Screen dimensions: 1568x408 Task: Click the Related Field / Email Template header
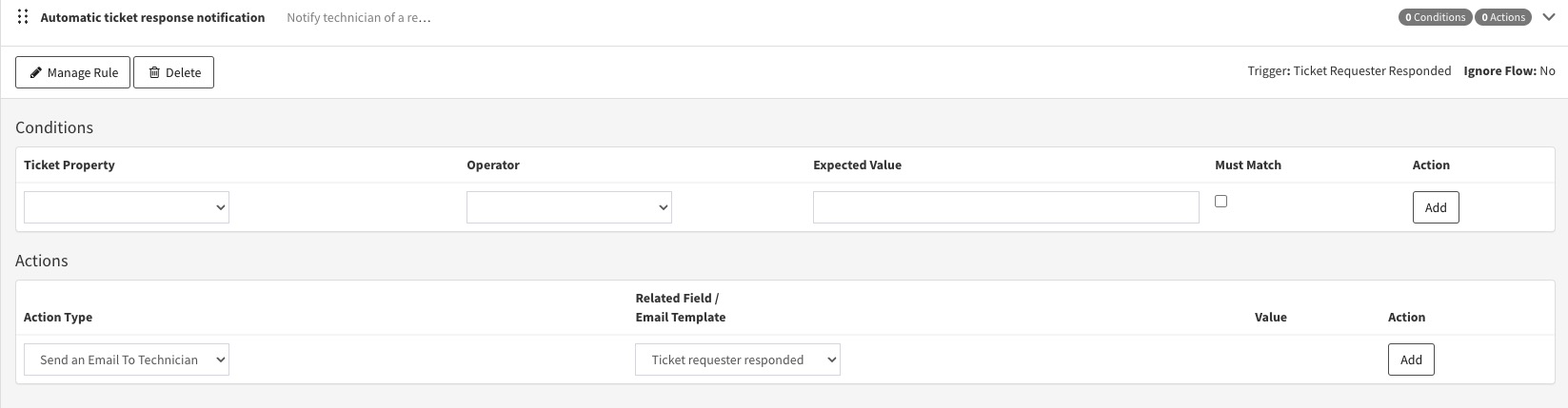pyautogui.click(x=681, y=307)
